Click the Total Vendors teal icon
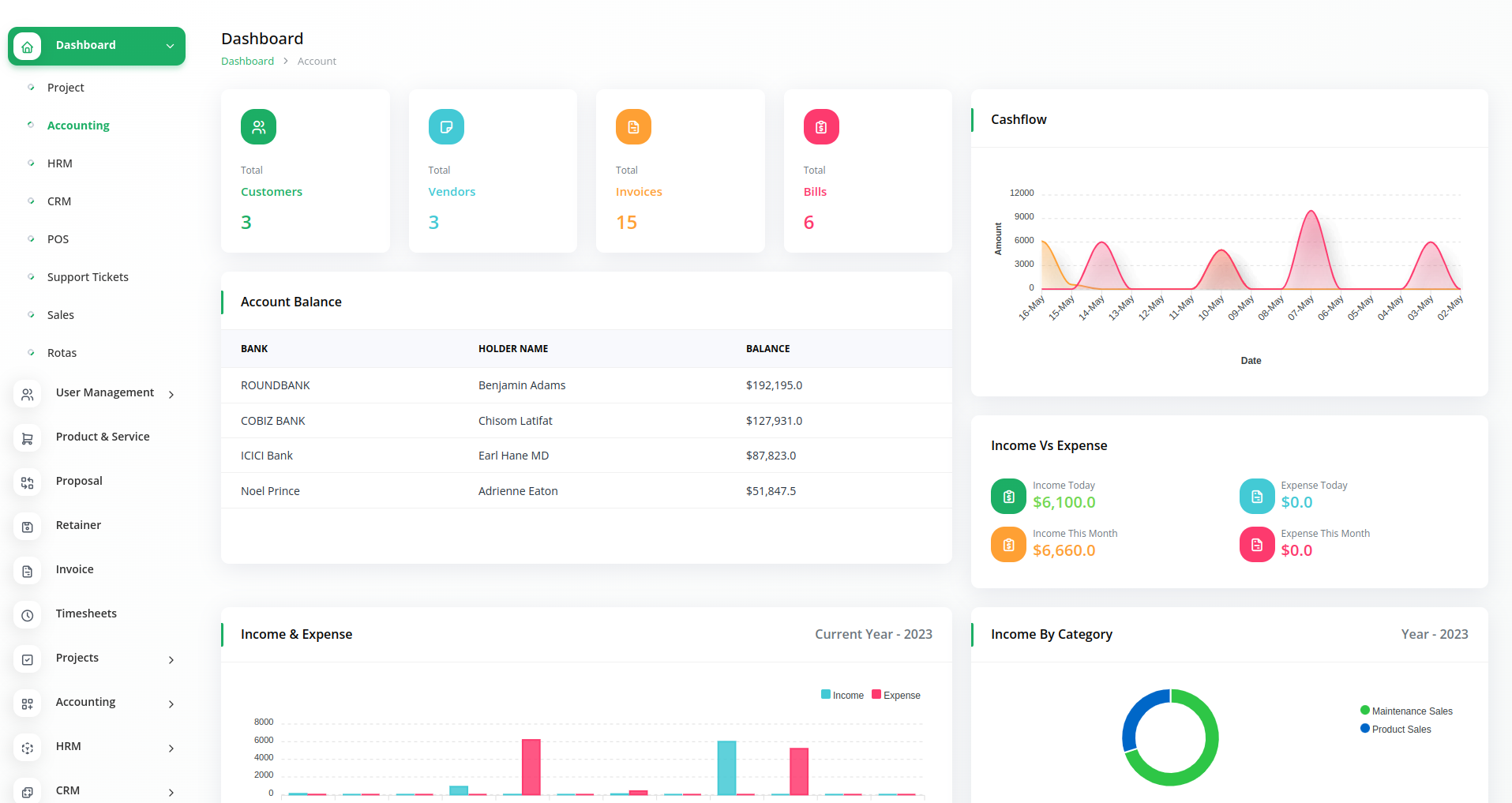 click(x=446, y=127)
